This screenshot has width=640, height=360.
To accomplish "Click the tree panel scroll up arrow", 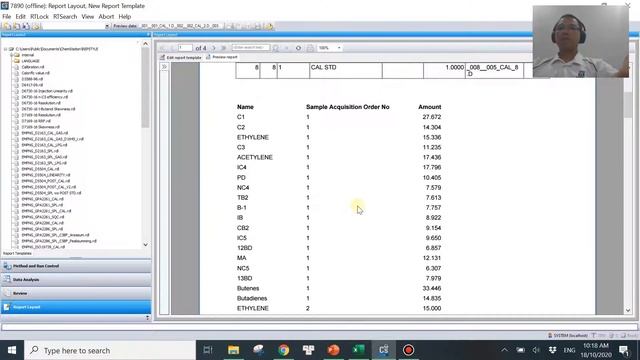I will (x=146, y=44).
